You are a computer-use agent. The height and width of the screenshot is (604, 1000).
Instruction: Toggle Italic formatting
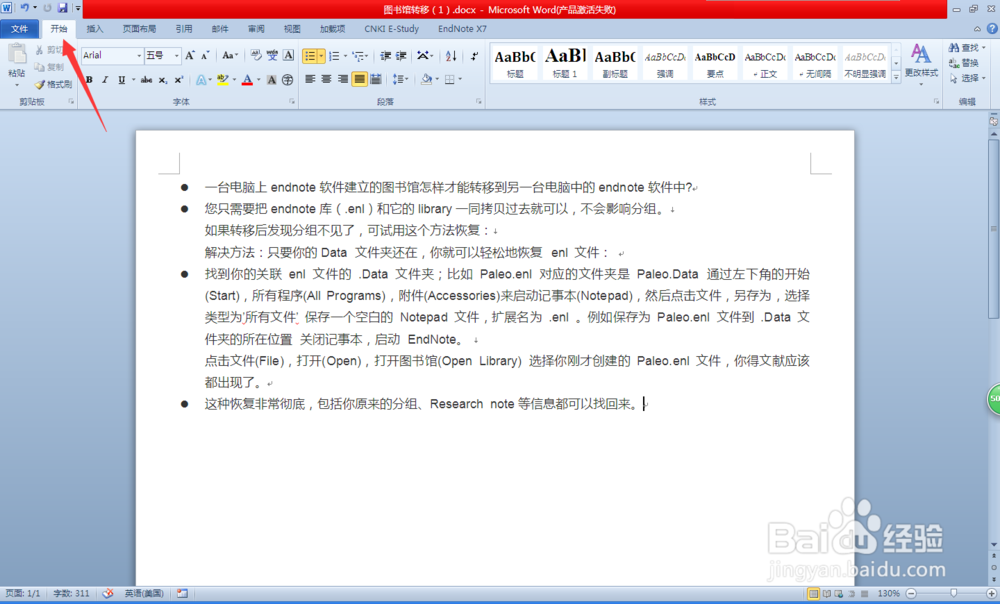tap(105, 80)
